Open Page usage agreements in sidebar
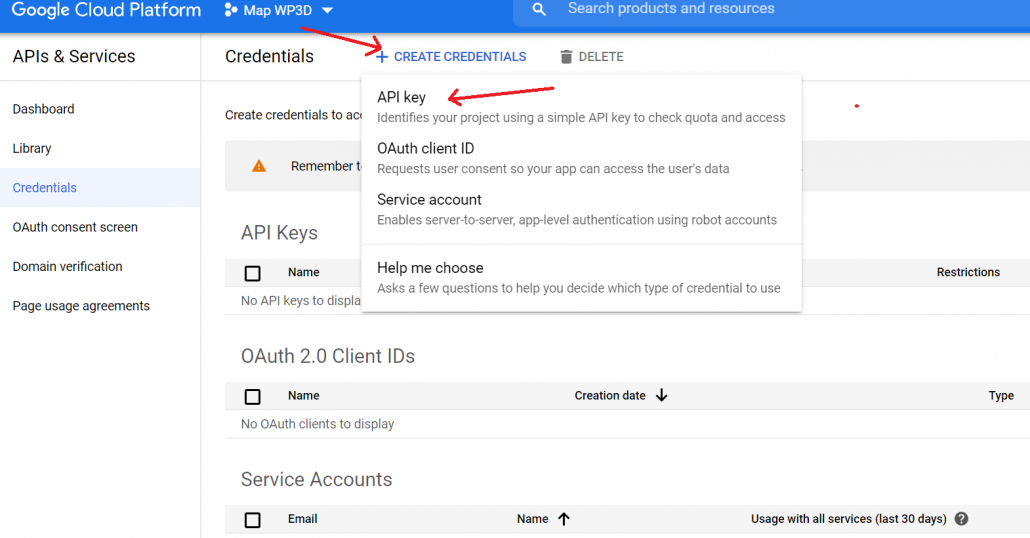Image resolution: width=1030 pixels, height=538 pixels. click(81, 306)
